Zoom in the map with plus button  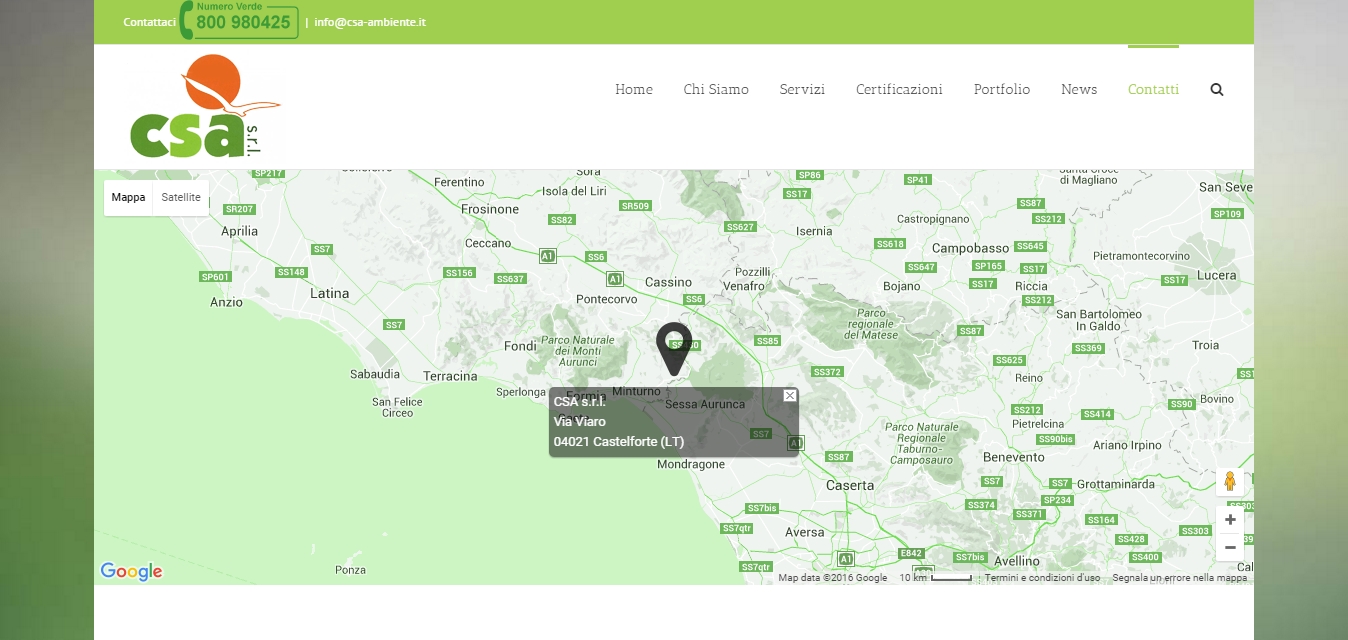[x=1230, y=519]
